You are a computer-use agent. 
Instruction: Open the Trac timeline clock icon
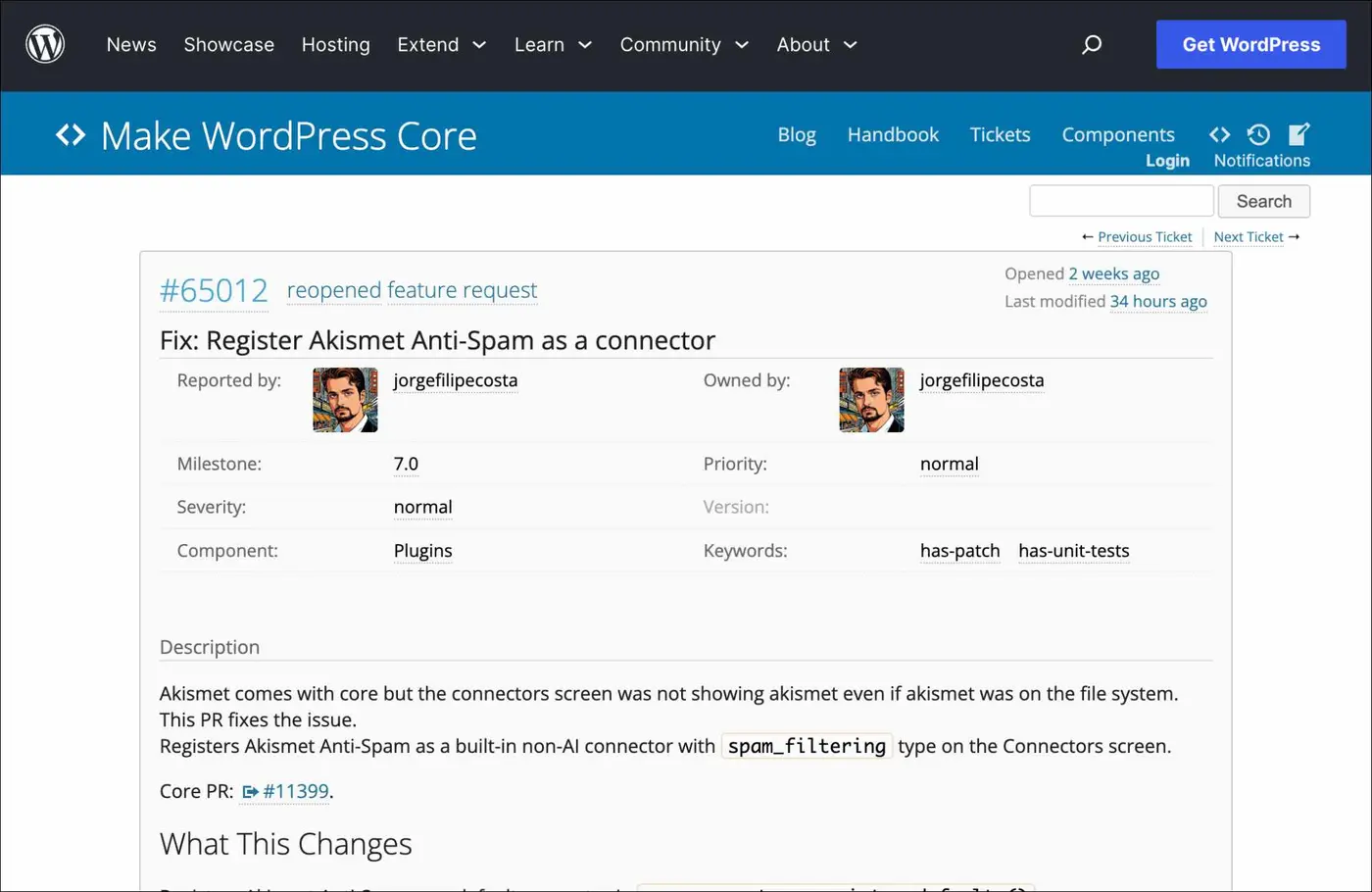[x=1258, y=134]
